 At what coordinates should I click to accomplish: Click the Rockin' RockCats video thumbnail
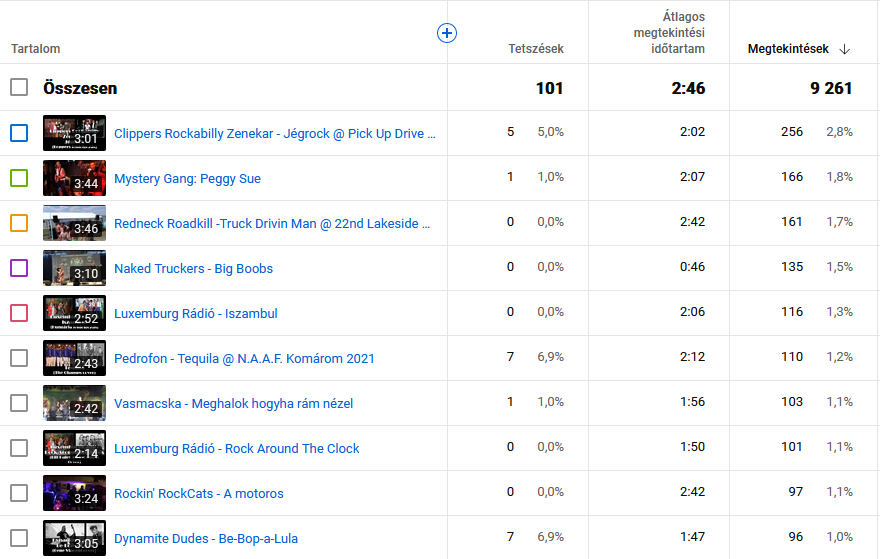pos(74,493)
